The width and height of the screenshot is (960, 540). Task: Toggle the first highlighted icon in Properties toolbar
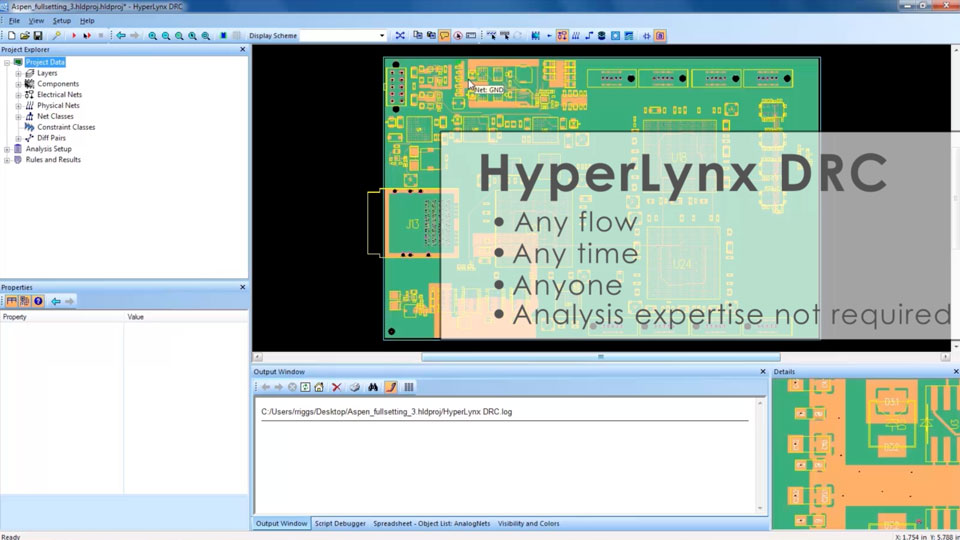point(12,301)
